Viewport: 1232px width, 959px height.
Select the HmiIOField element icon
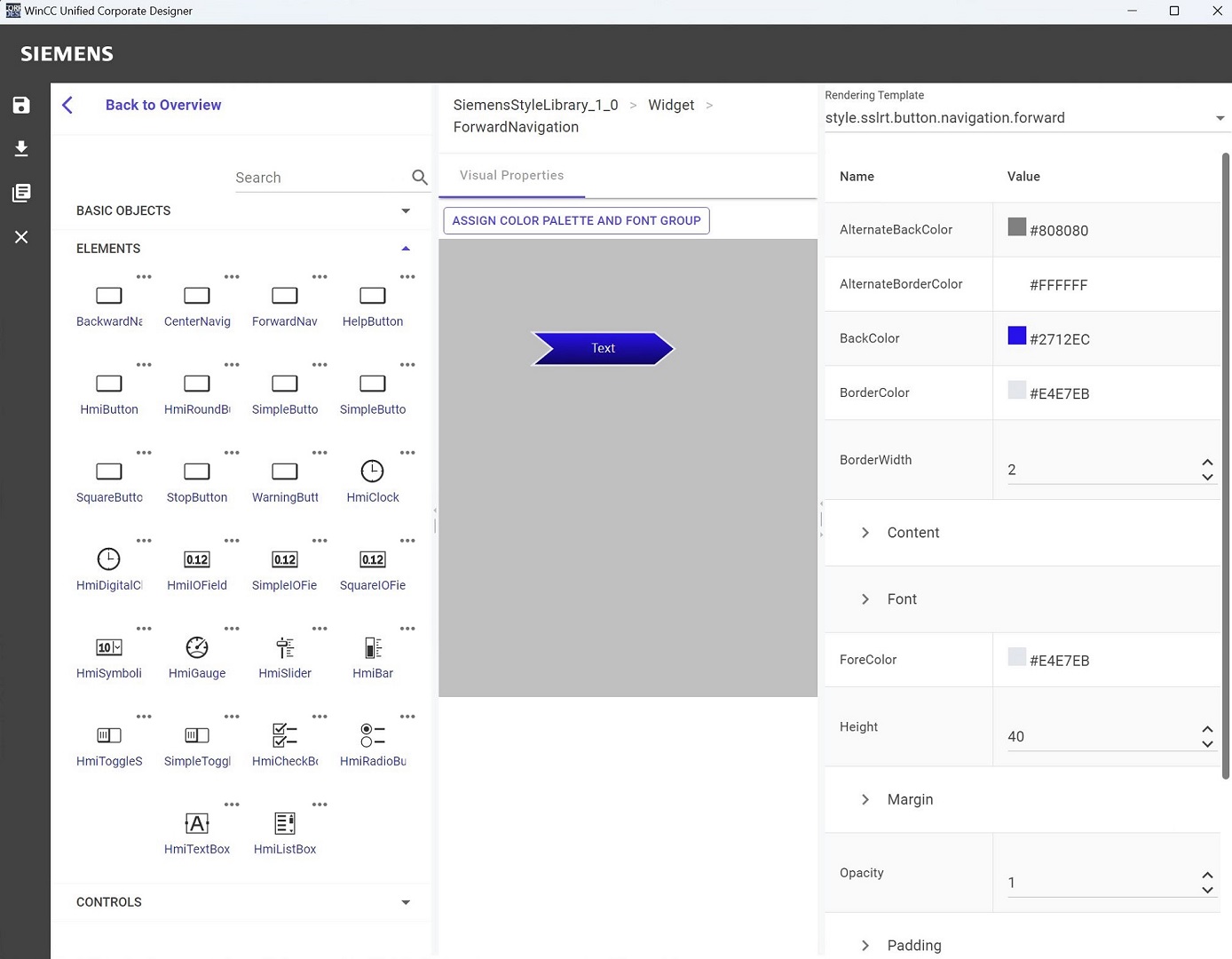click(197, 559)
